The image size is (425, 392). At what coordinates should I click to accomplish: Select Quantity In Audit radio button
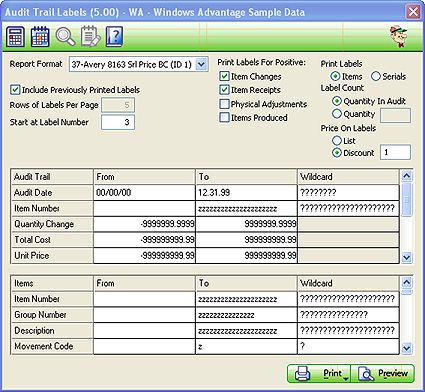coord(337,101)
